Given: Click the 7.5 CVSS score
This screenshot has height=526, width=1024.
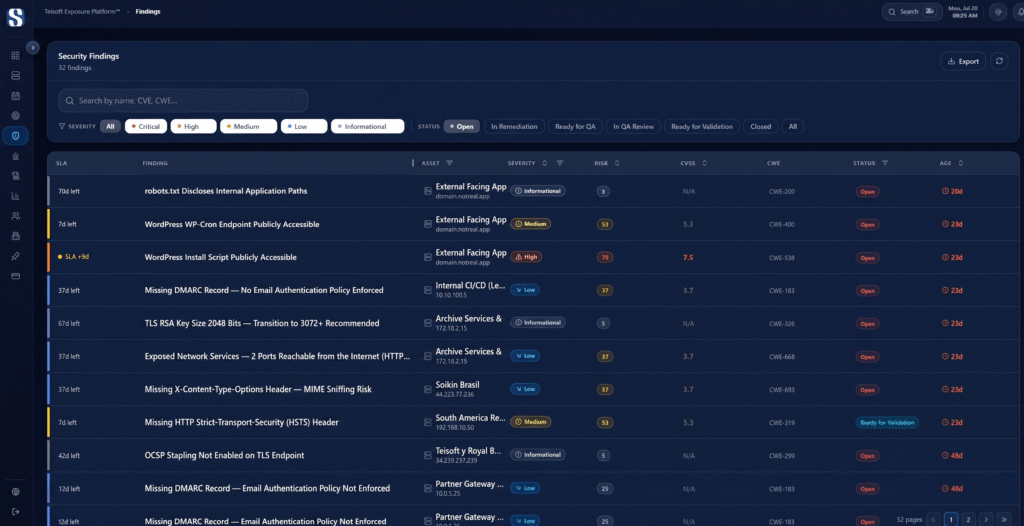Looking at the screenshot, I should (x=688, y=257).
